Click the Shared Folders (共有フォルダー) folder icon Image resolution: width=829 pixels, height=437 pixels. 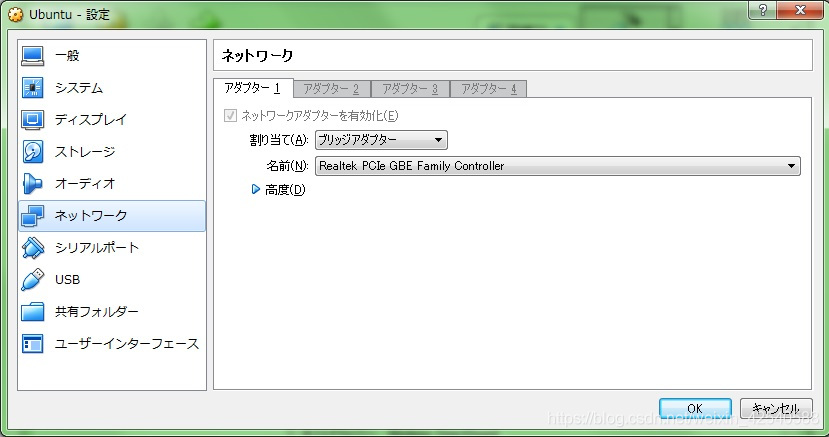[33, 312]
